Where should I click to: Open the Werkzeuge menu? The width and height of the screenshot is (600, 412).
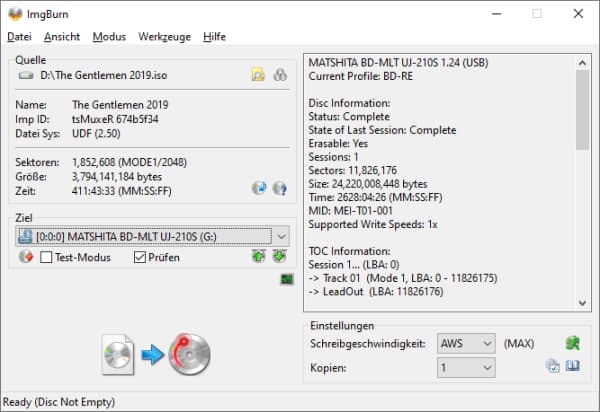click(165, 37)
